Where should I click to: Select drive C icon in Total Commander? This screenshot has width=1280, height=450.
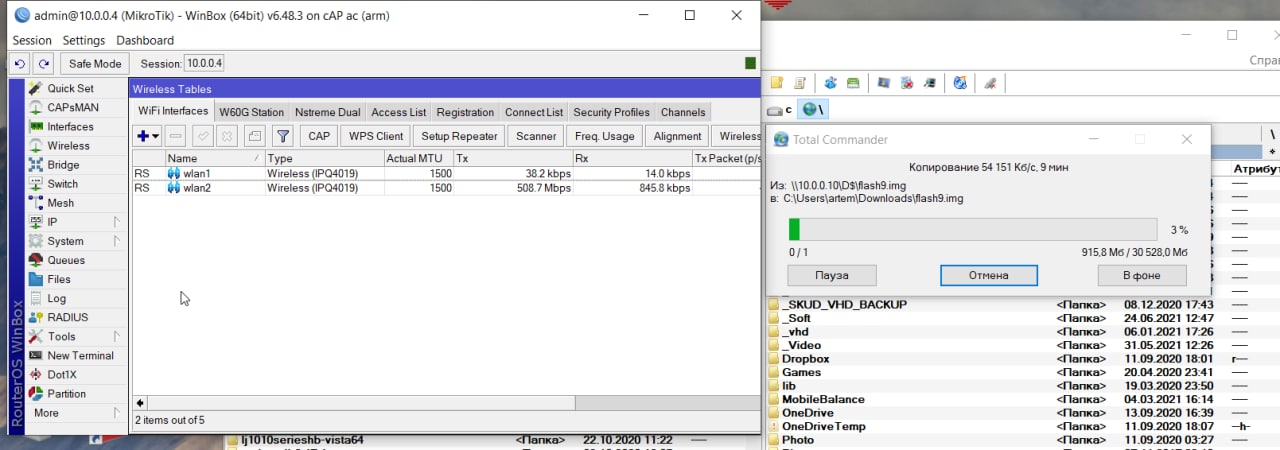pyautogui.click(x=780, y=109)
